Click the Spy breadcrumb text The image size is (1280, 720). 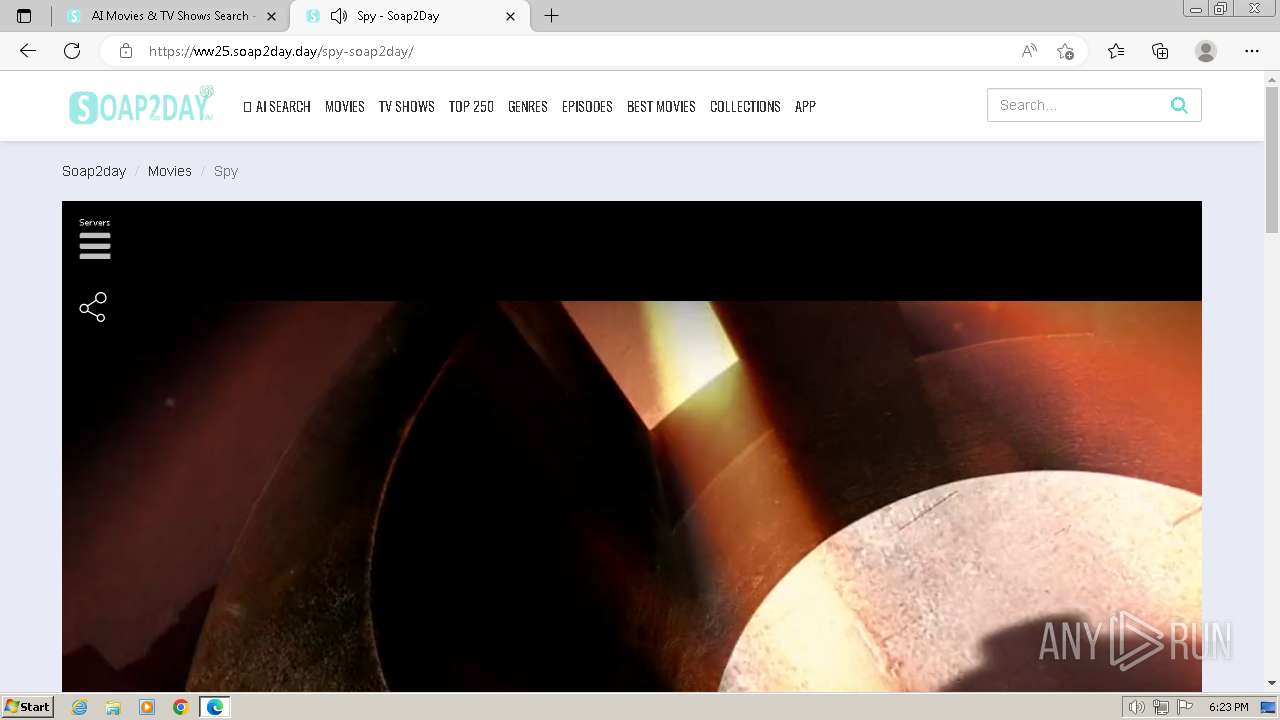pos(226,171)
